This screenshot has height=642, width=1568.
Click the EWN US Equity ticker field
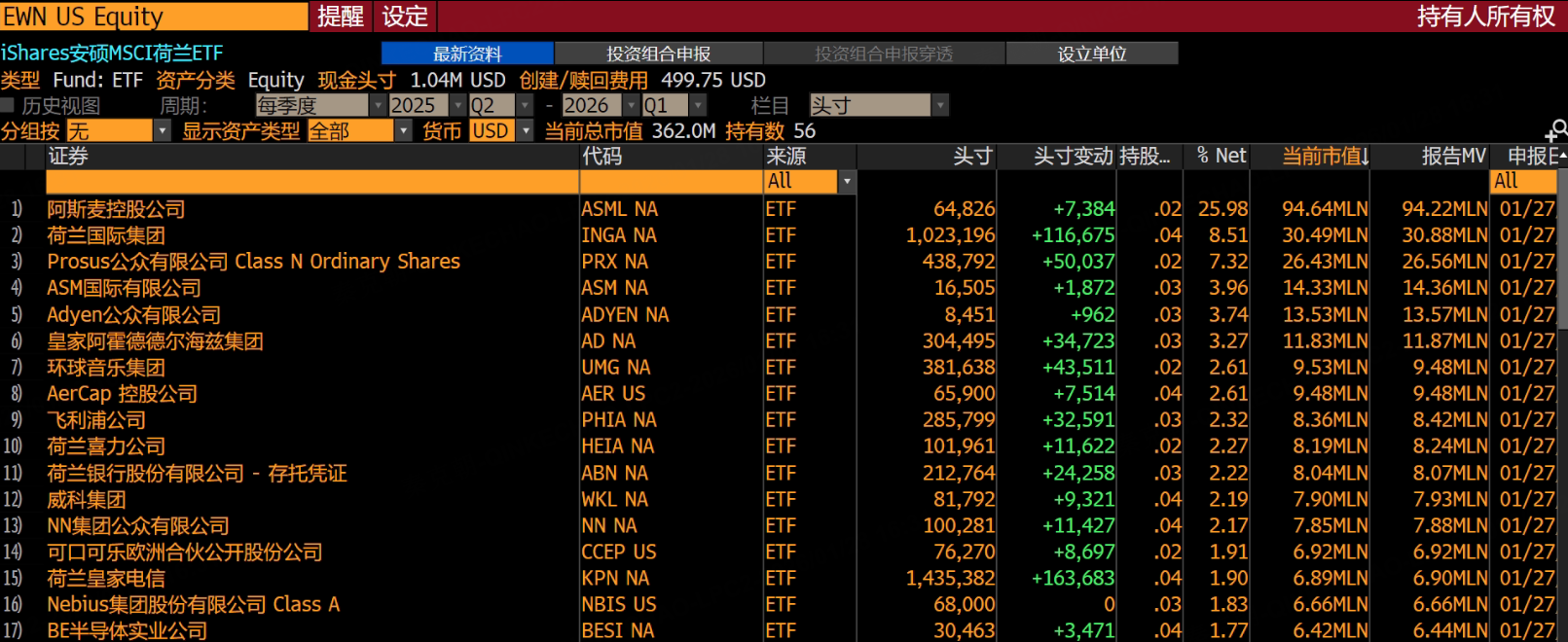point(154,17)
